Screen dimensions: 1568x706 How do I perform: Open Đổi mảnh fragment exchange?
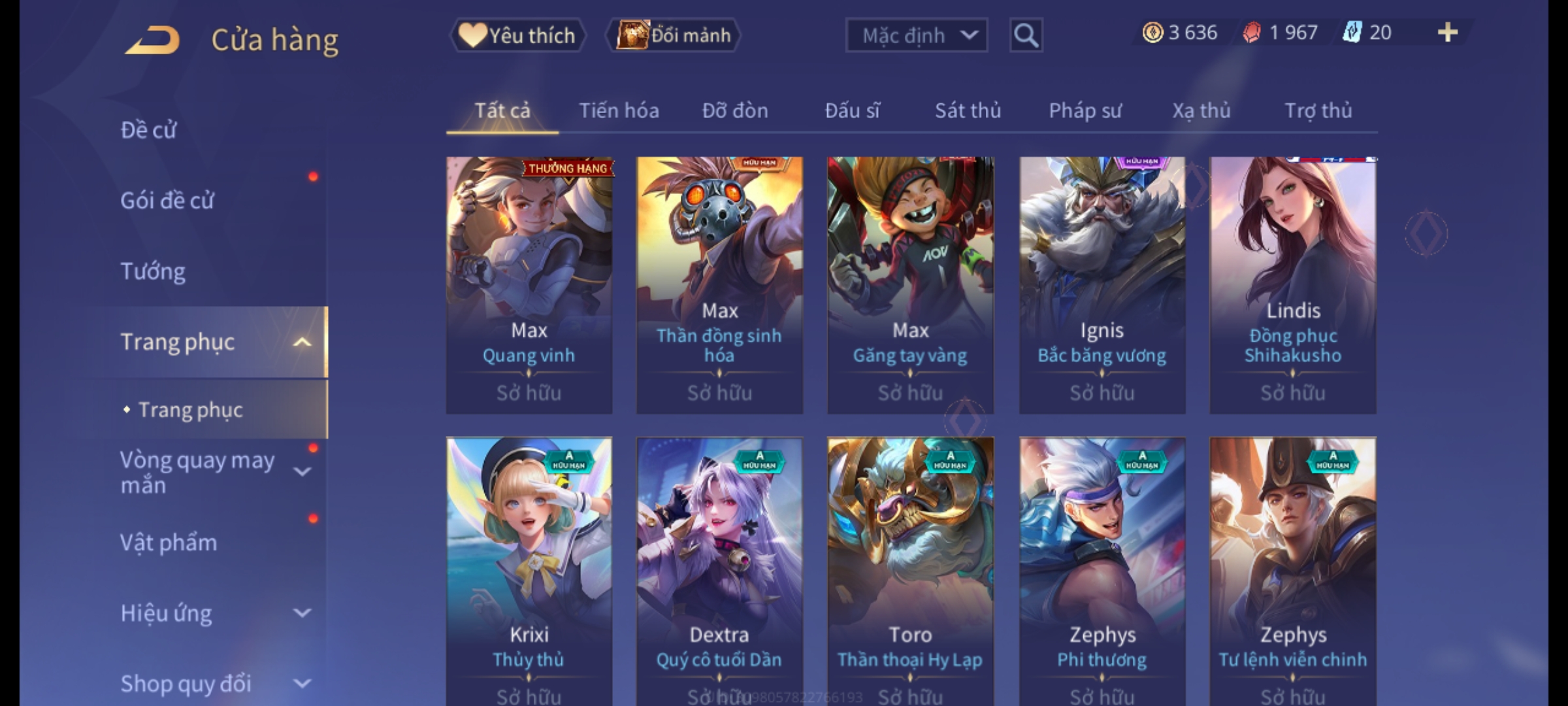[x=674, y=35]
